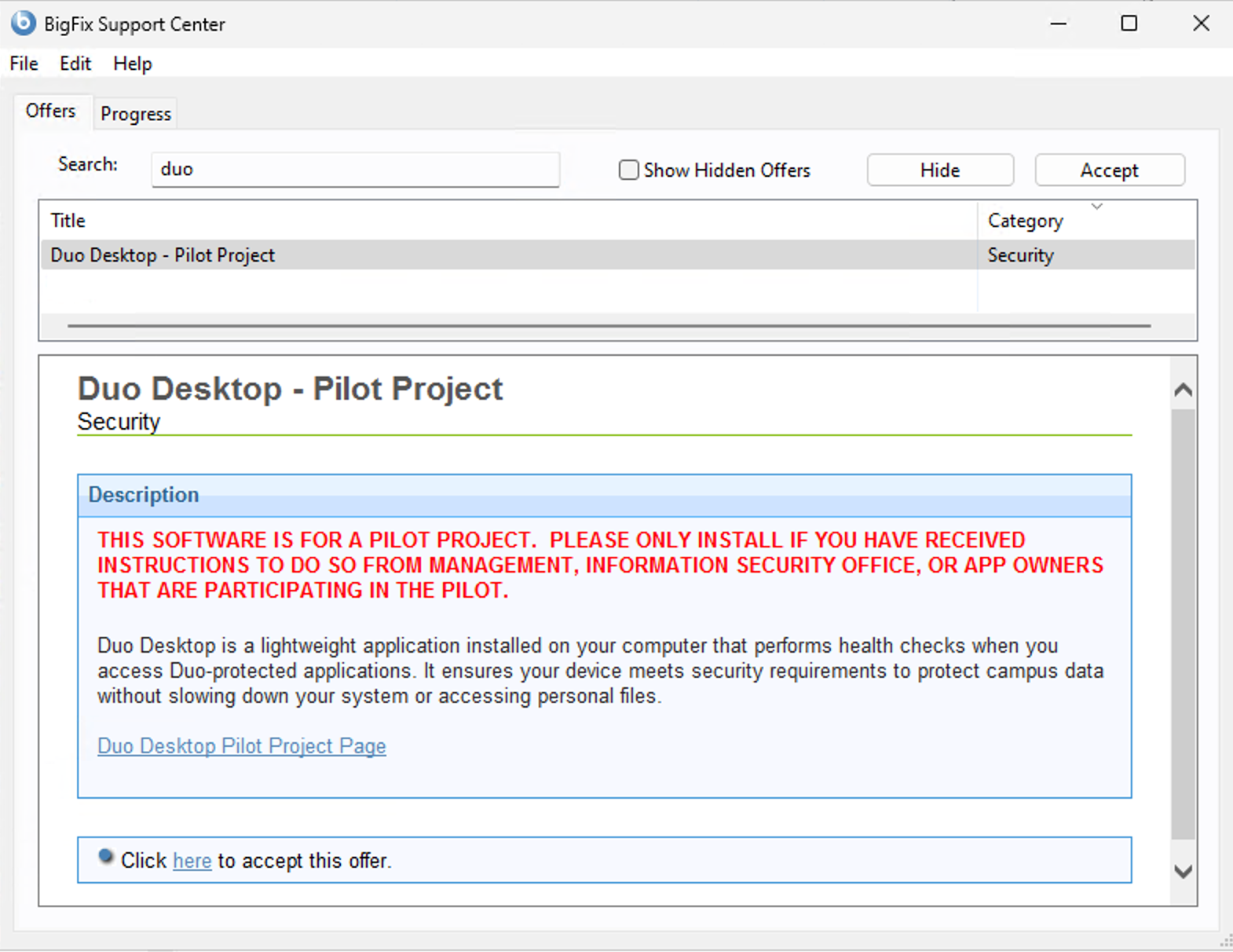Open the File menu
Screen dimensions: 1233x952
(x=24, y=64)
